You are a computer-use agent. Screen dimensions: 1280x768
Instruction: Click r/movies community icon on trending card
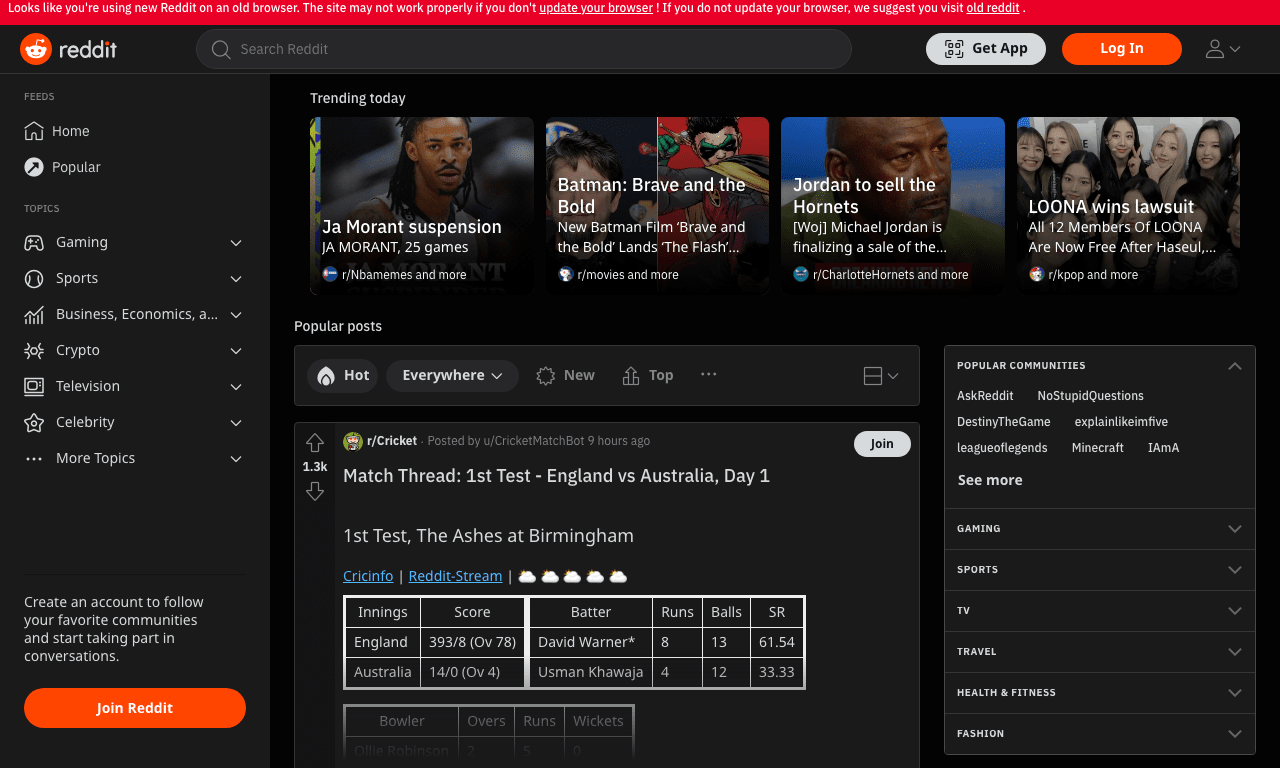(566, 274)
